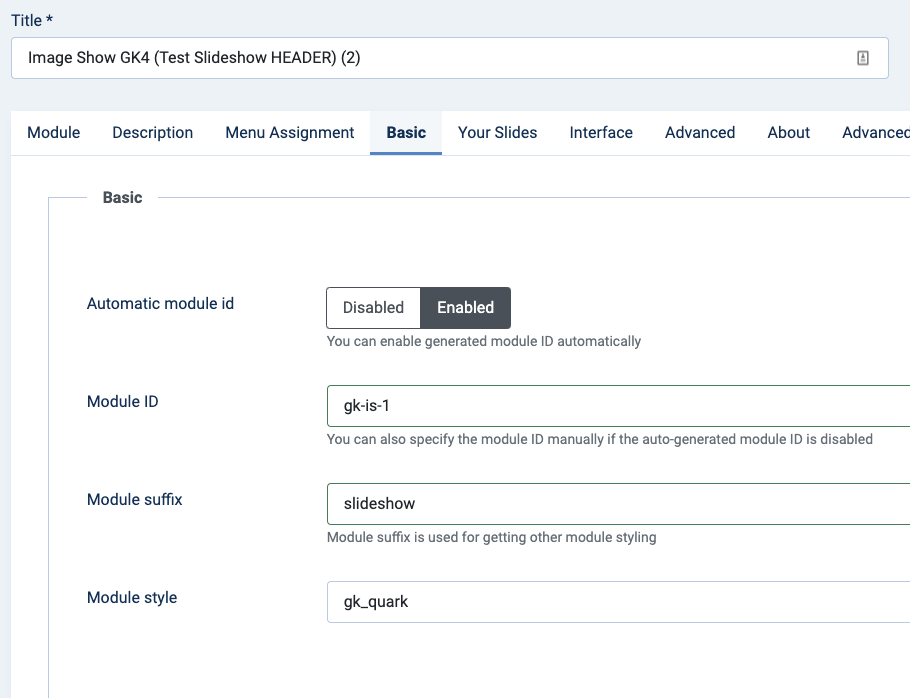Screen dimensions: 910x698
Task: Open the Advanced tab next to Interface
Action: pyautogui.click(x=700, y=132)
